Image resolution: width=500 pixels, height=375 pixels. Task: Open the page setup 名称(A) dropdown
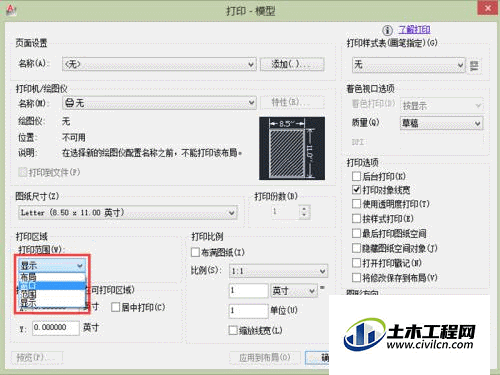click(159, 64)
